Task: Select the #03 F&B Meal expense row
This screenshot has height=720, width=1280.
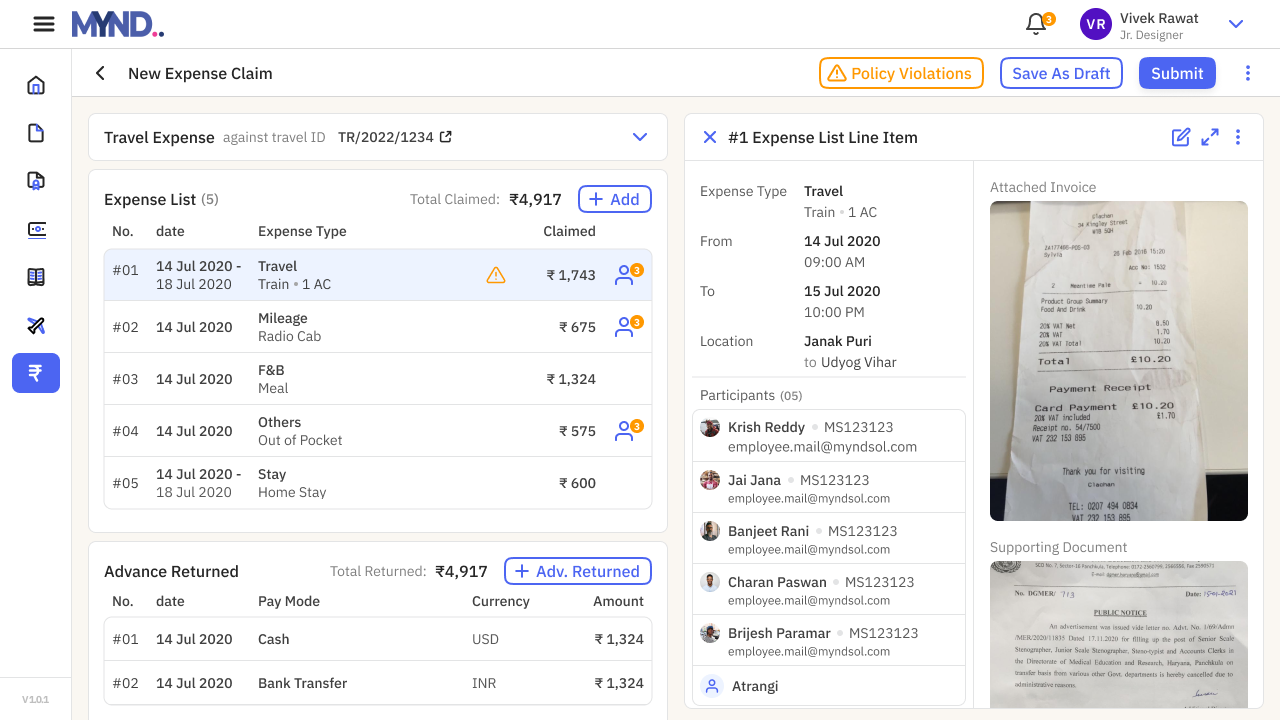Action: (378, 379)
